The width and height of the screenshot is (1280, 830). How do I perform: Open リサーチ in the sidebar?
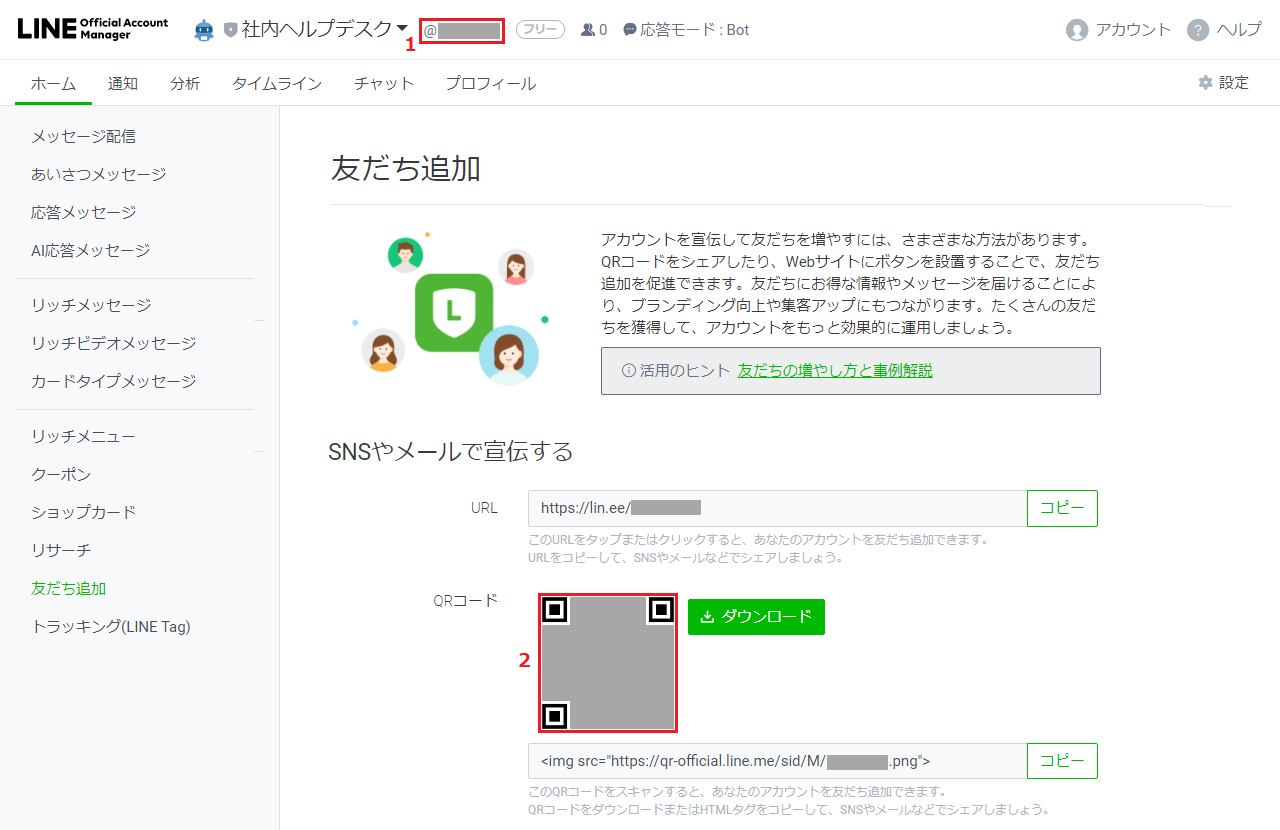point(61,550)
